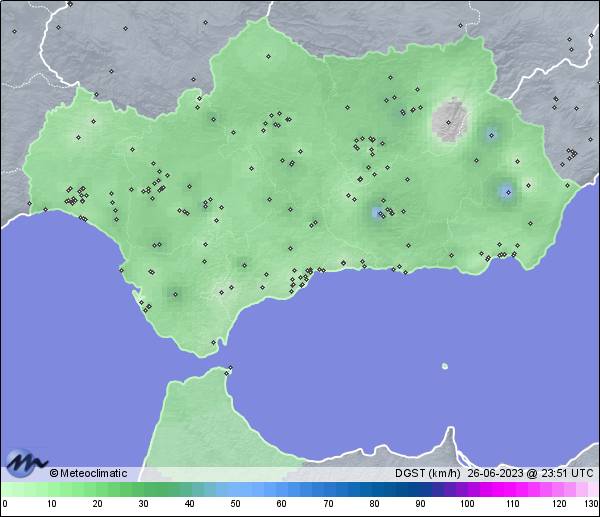Click the 0 value on the color scale
Viewport: 600px width, 517px height.
tap(5, 504)
